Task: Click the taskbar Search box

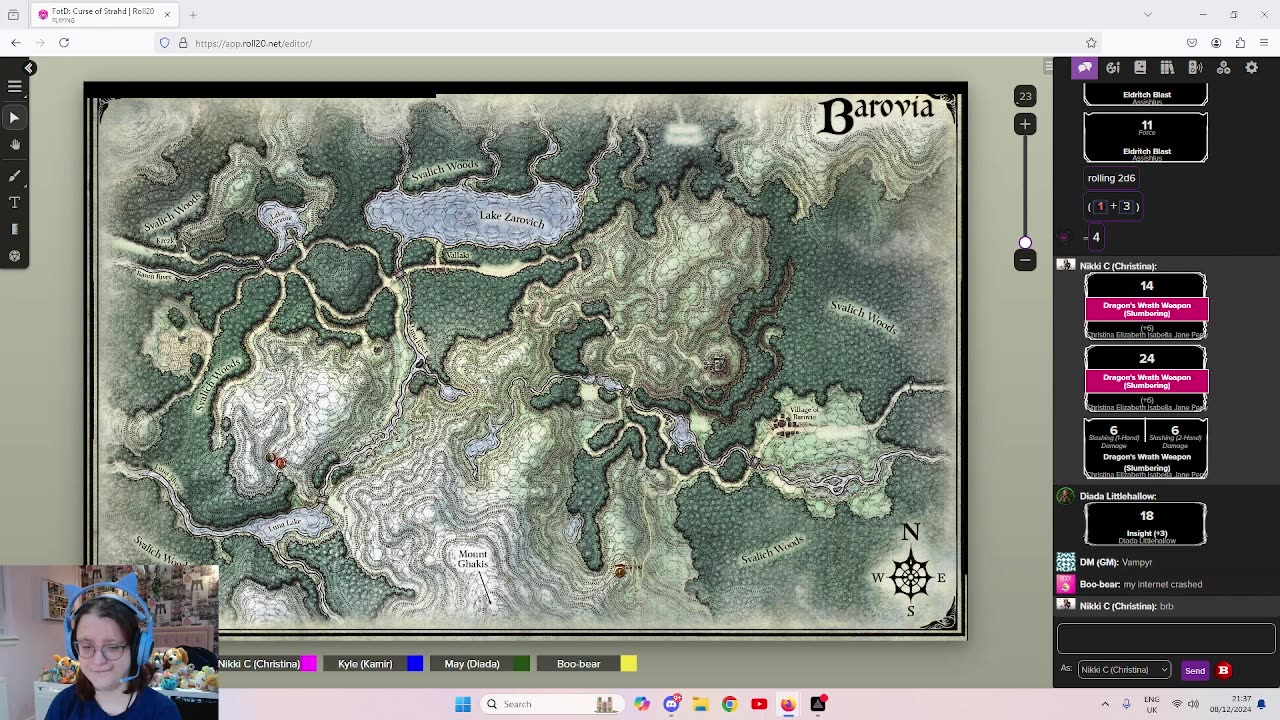Action: pos(550,704)
